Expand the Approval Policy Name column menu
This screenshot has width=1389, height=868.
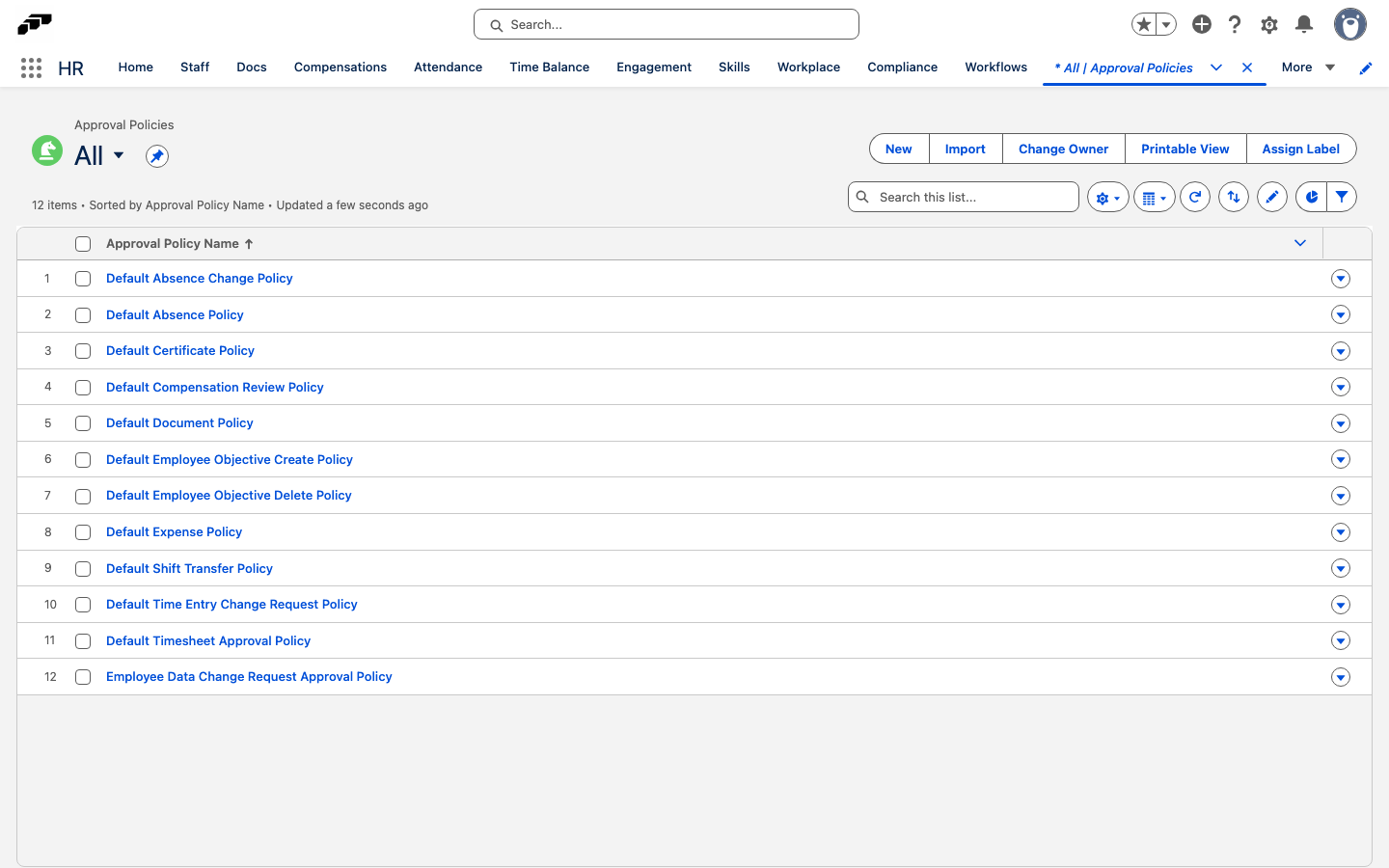(x=1300, y=243)
